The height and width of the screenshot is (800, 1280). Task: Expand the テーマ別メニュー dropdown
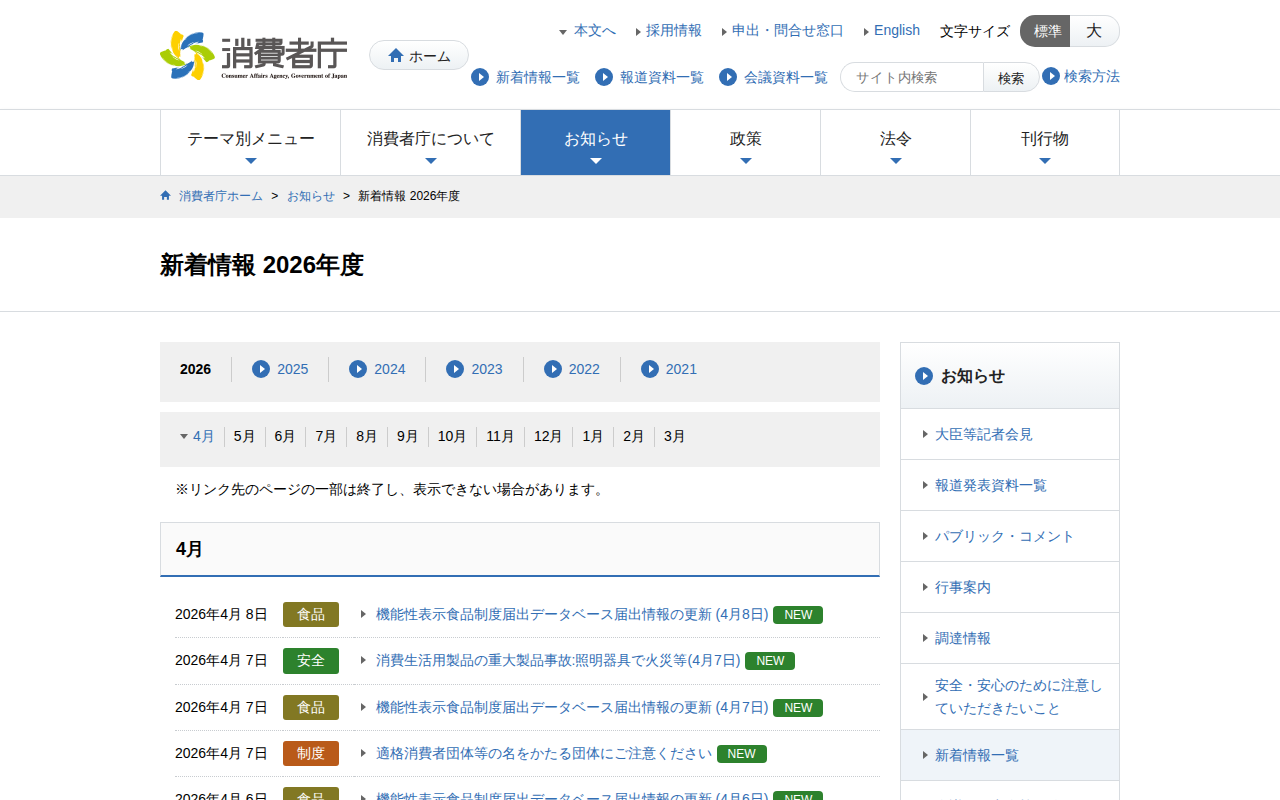(251, 142)
